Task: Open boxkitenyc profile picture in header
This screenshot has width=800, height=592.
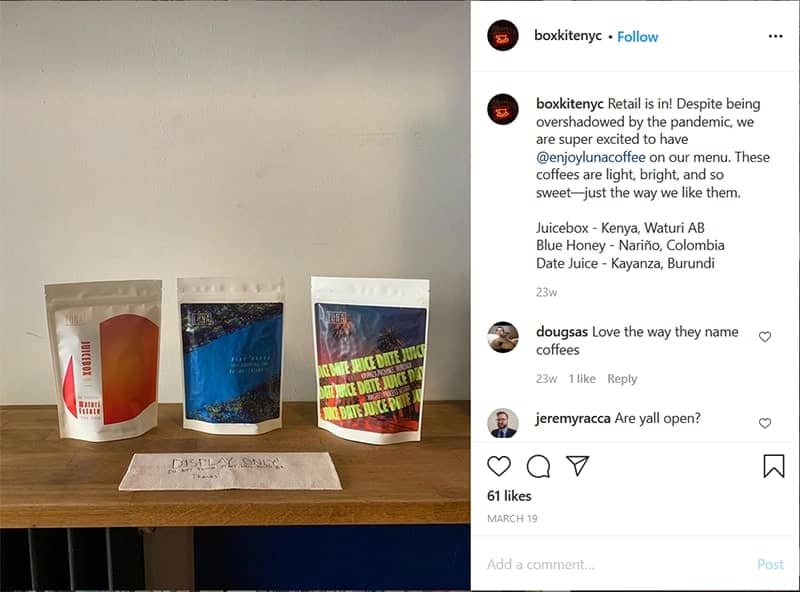Action: pos(503,36)
